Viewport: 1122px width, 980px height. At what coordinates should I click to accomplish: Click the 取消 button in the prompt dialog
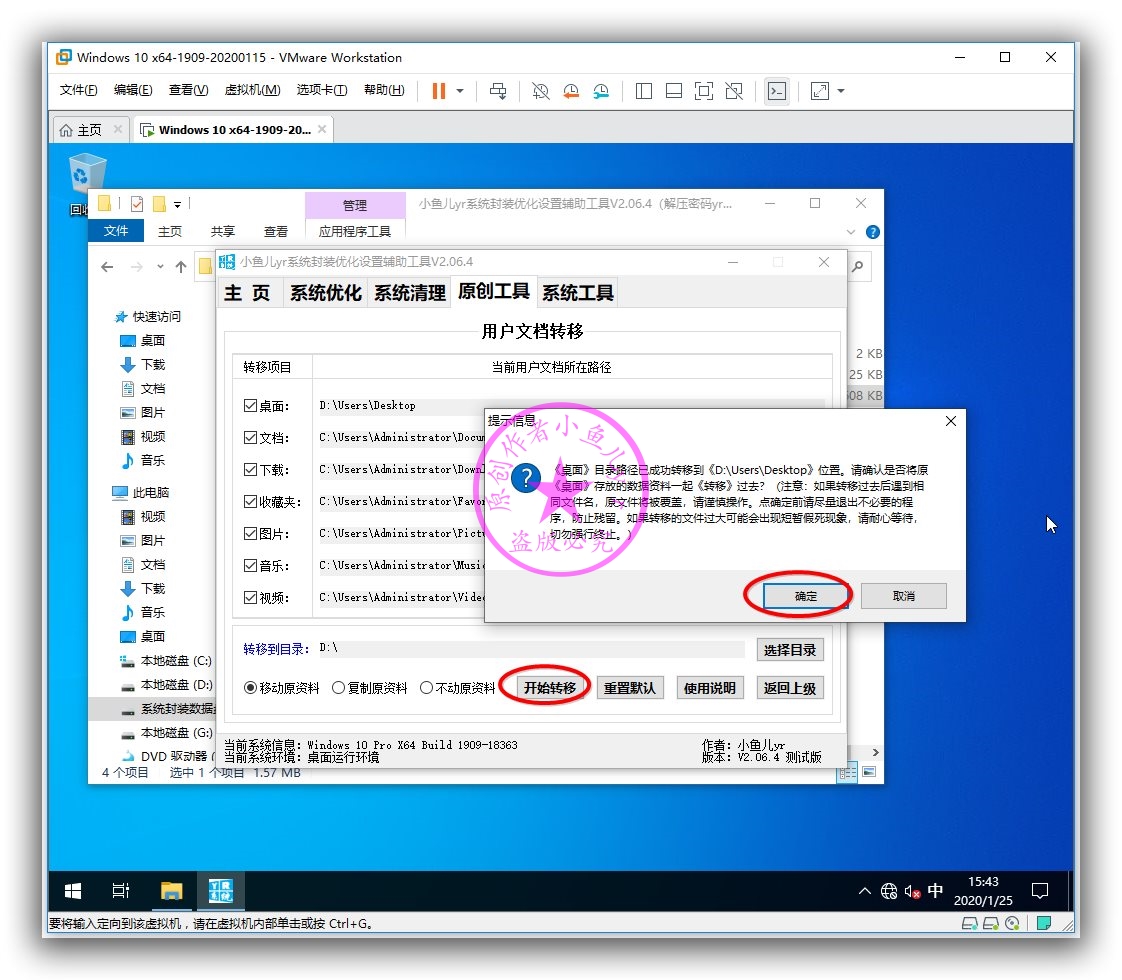tap(904, 596)
